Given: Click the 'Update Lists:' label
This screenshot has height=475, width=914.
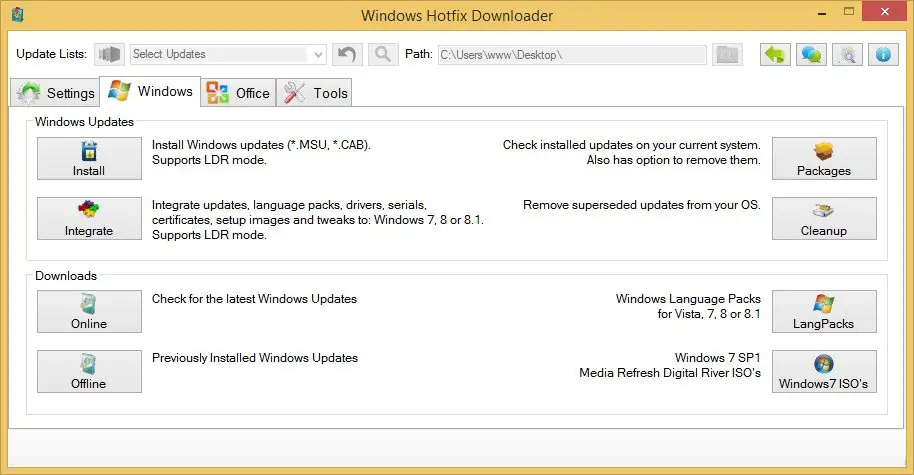Looking at the screenshot, I should 51,54.
